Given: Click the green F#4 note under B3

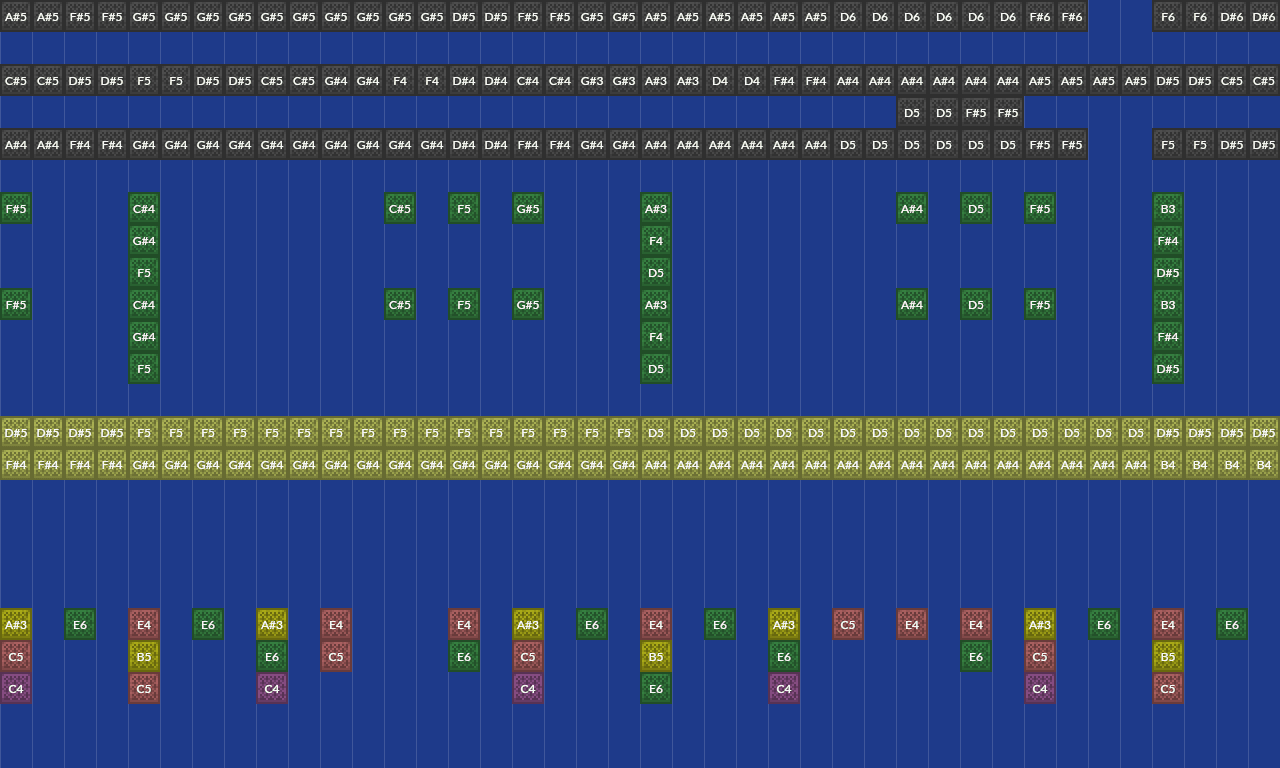Looking at the screenshot, I should click(x=1167, y=241).
